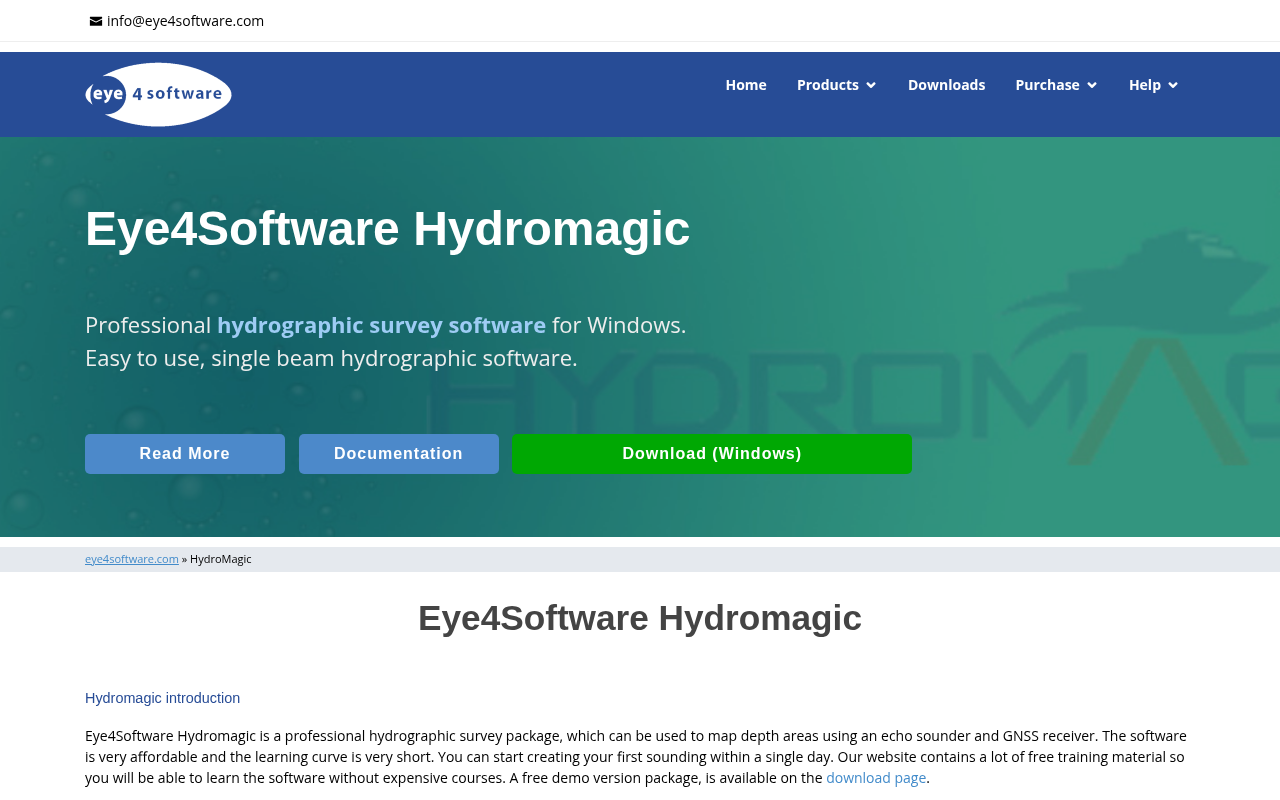Click the eye4software.com breadcrumb link
Viewport: 1280px width, 800px height.
[132, 559]
